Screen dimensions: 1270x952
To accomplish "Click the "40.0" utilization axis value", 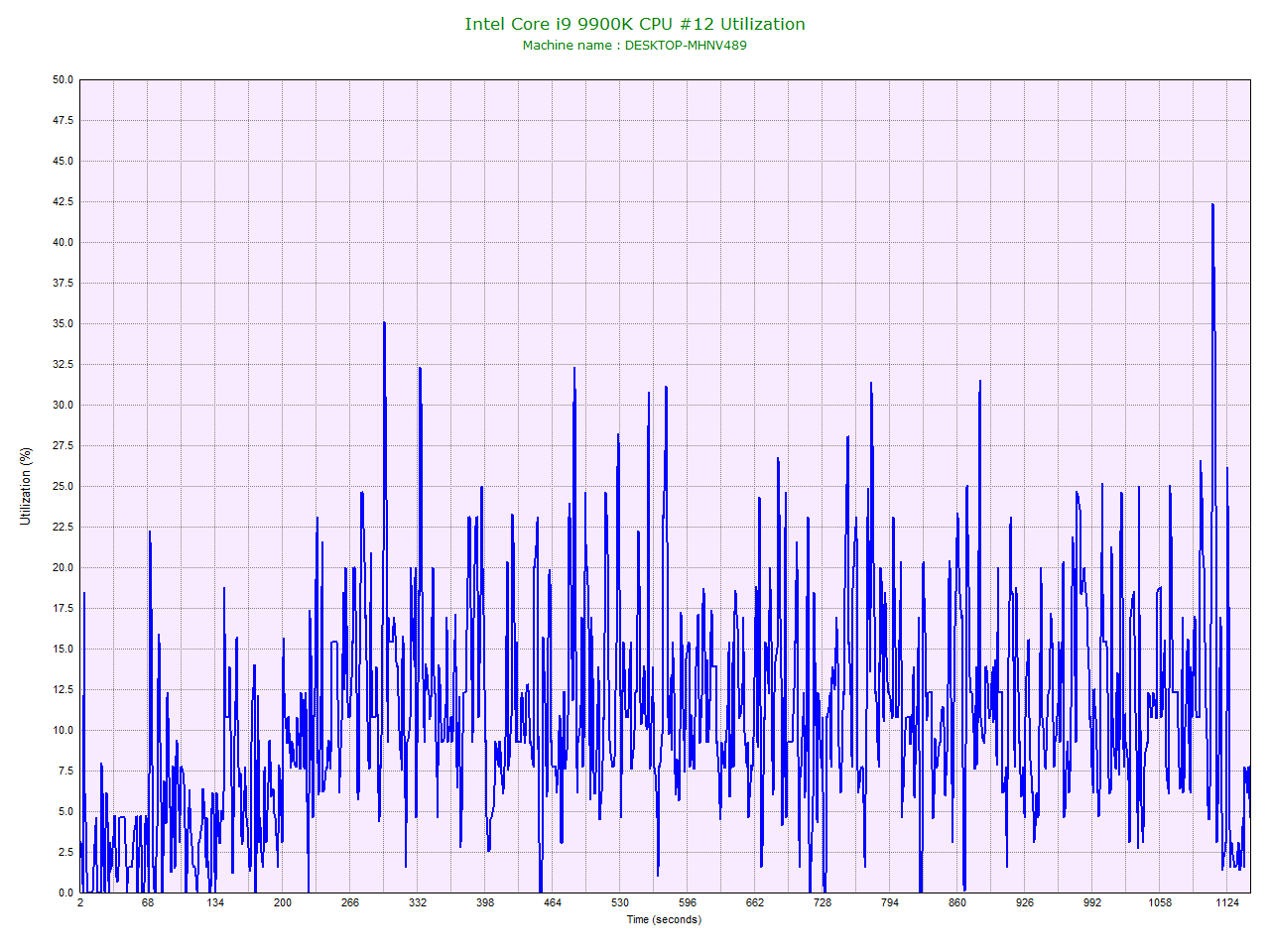I will [x=63, y=242].
